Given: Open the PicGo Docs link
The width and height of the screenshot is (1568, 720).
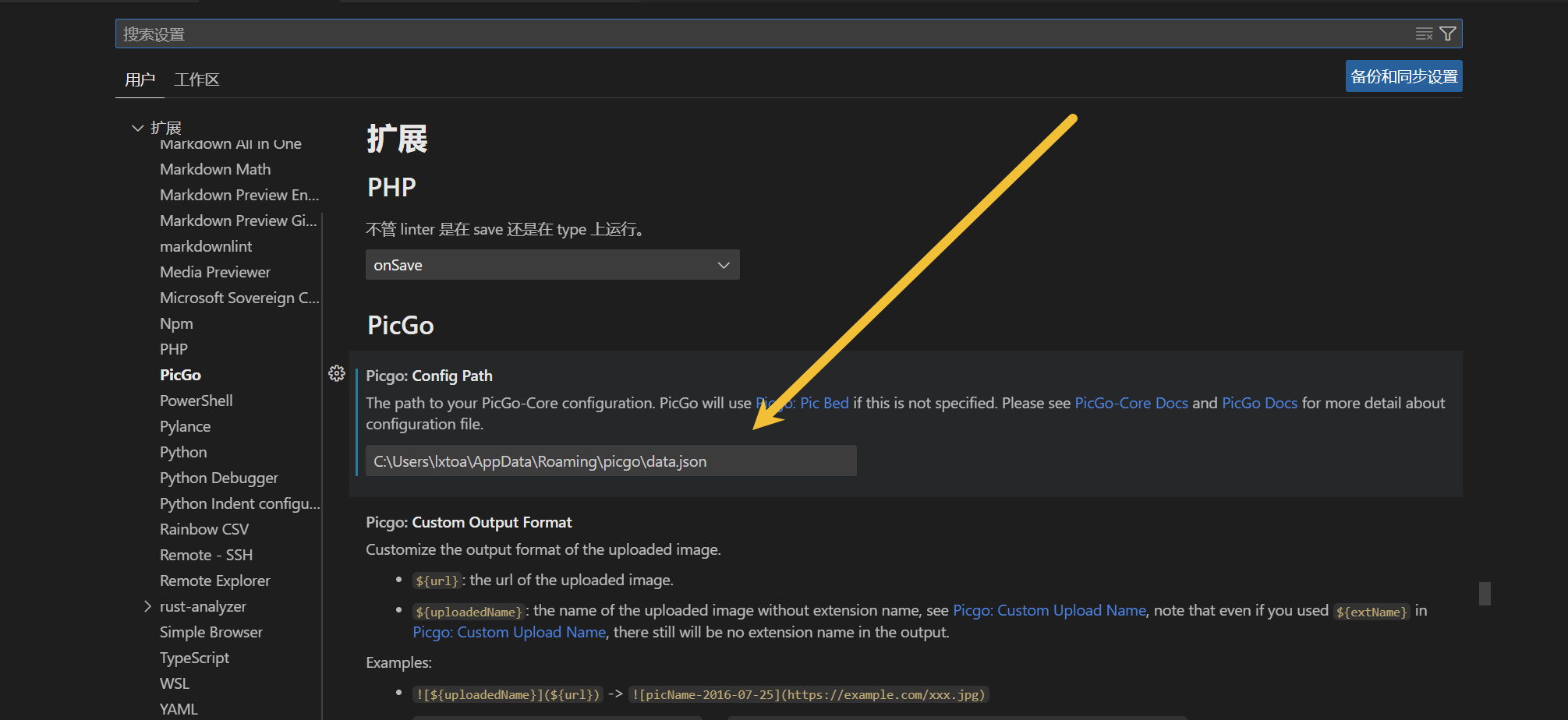Looking at the screenshot, I should click(1259, 403).
